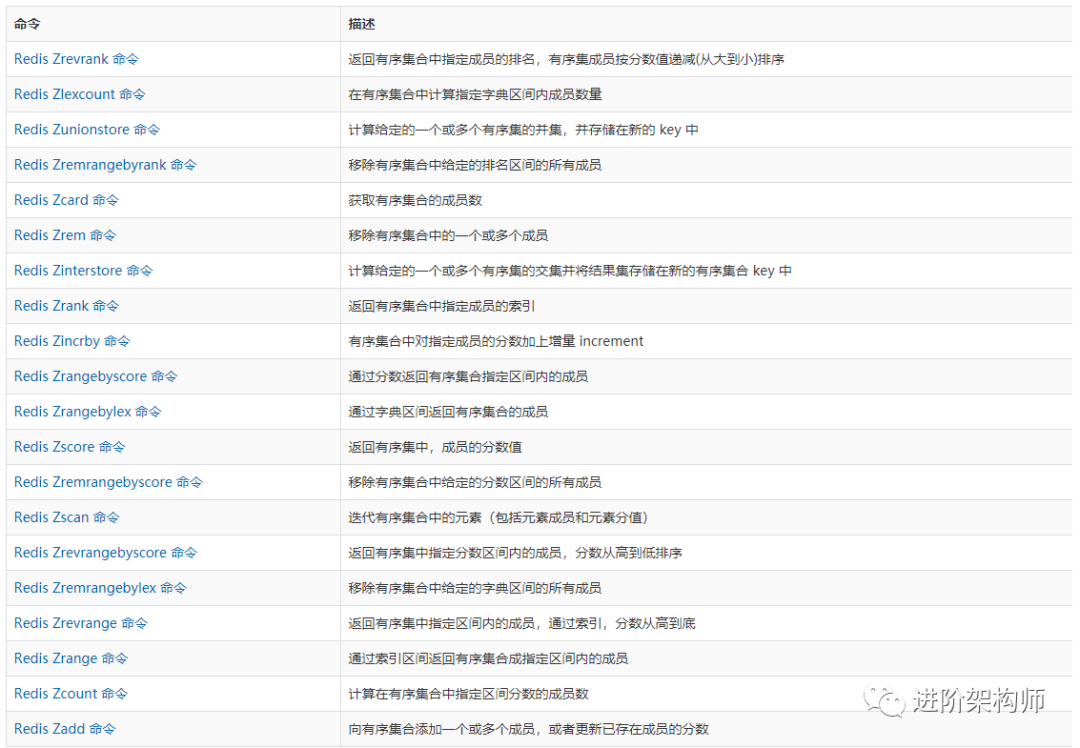
Task: Select text 计算在有序集合中指定区间分数的成员数
Action: click(x=468, y=694)
